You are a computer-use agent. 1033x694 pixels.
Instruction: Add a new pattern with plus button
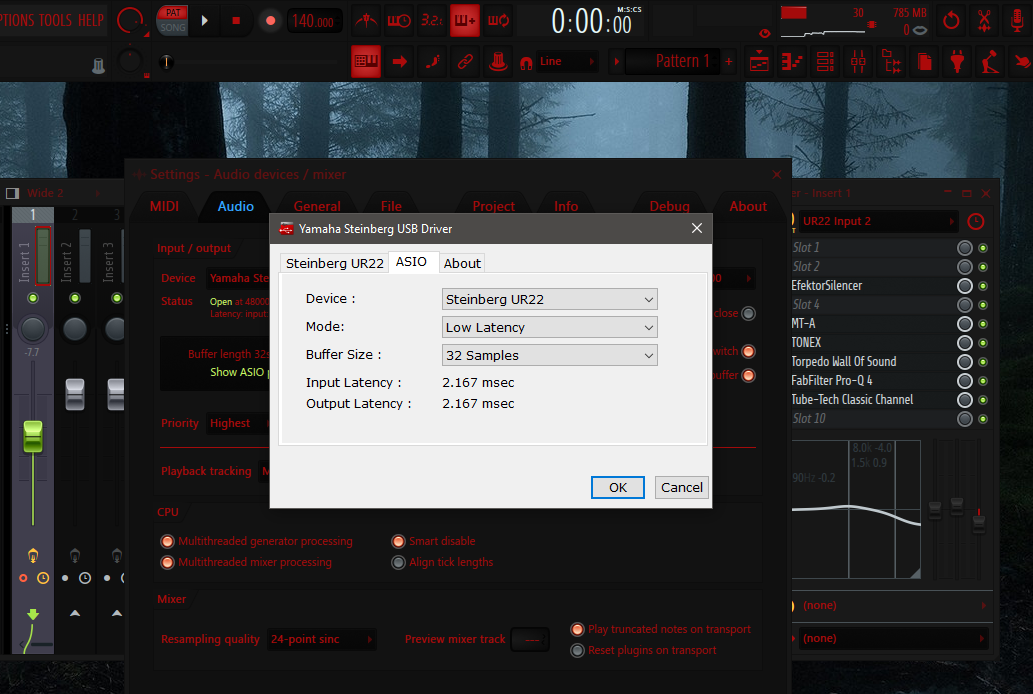[729, 62]
